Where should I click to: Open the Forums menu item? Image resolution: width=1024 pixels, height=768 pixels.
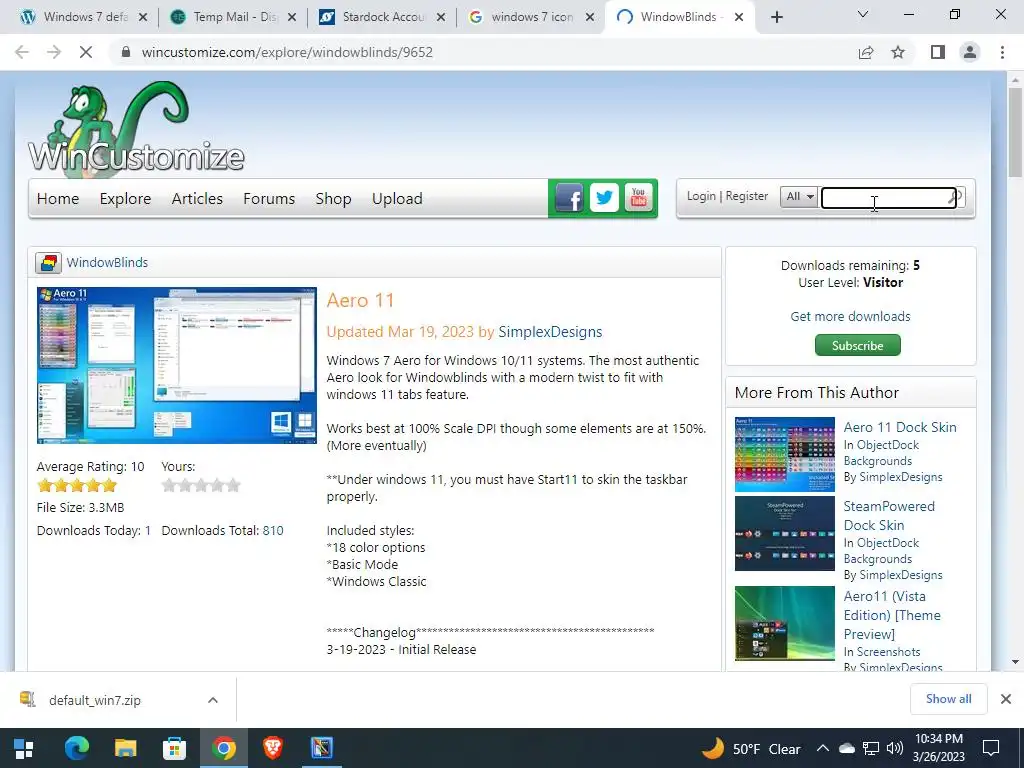tap(269, 199)
